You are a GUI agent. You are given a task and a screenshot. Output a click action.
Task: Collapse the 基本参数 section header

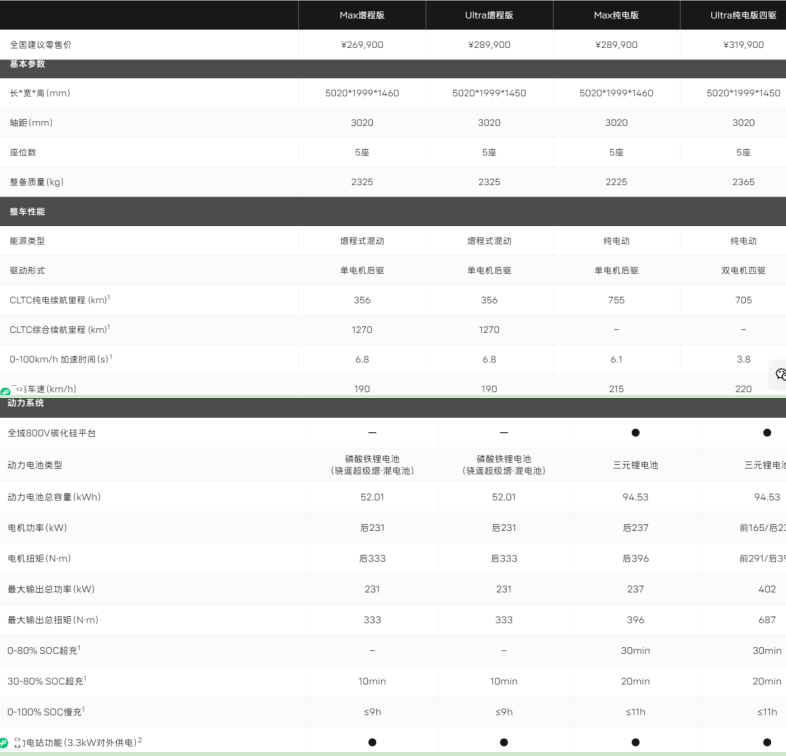(x=28, y=64)
